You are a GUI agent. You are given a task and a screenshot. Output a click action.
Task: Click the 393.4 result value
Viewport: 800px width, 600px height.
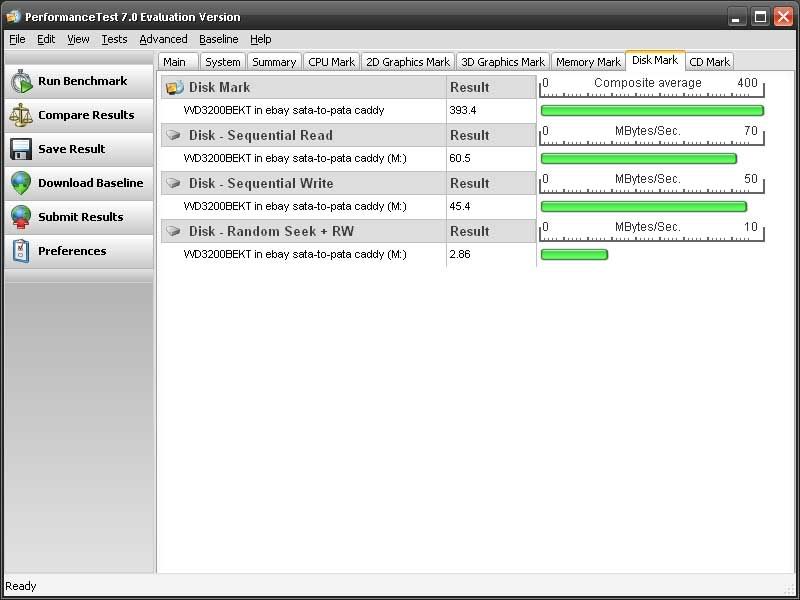(463, 110)
